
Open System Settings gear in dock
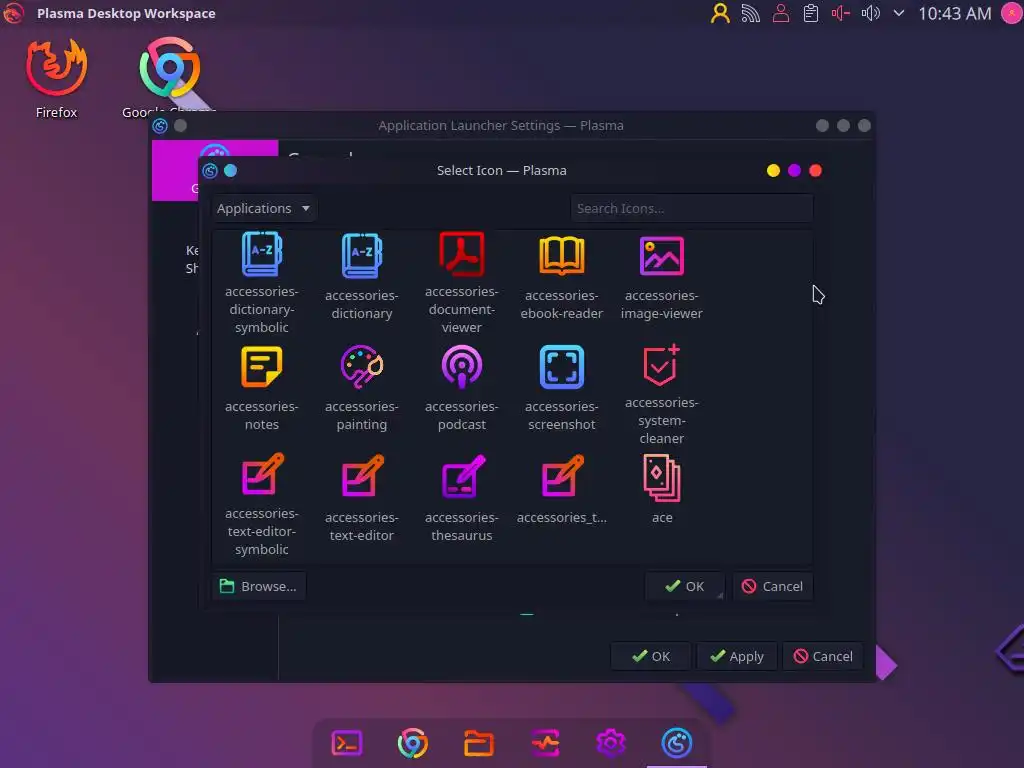(x=611, y=743)
